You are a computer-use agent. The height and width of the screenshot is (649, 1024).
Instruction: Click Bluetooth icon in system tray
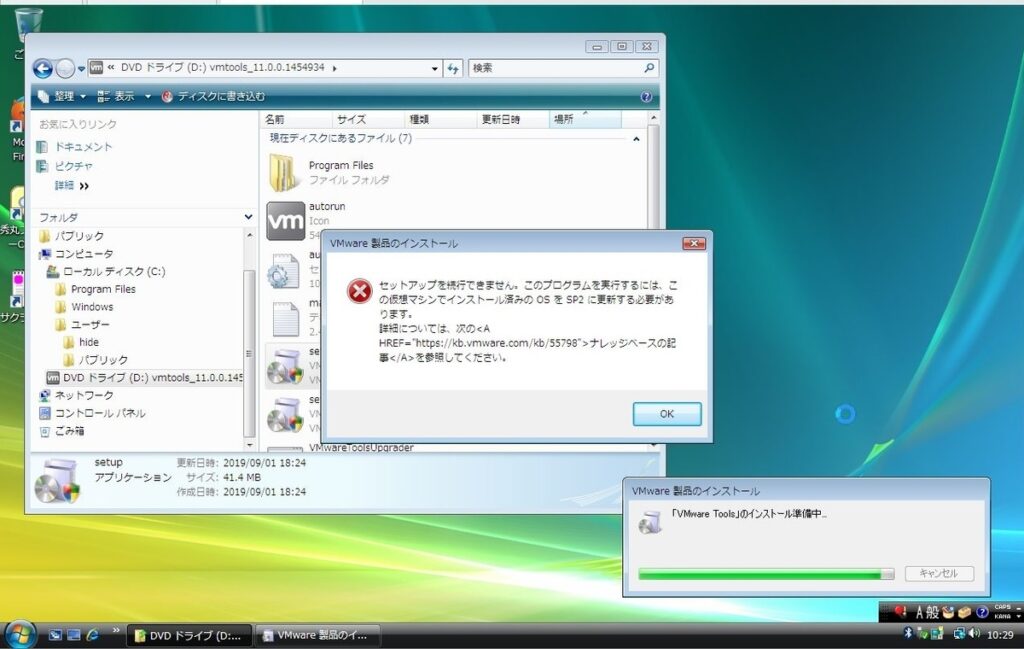pos(908,634)
